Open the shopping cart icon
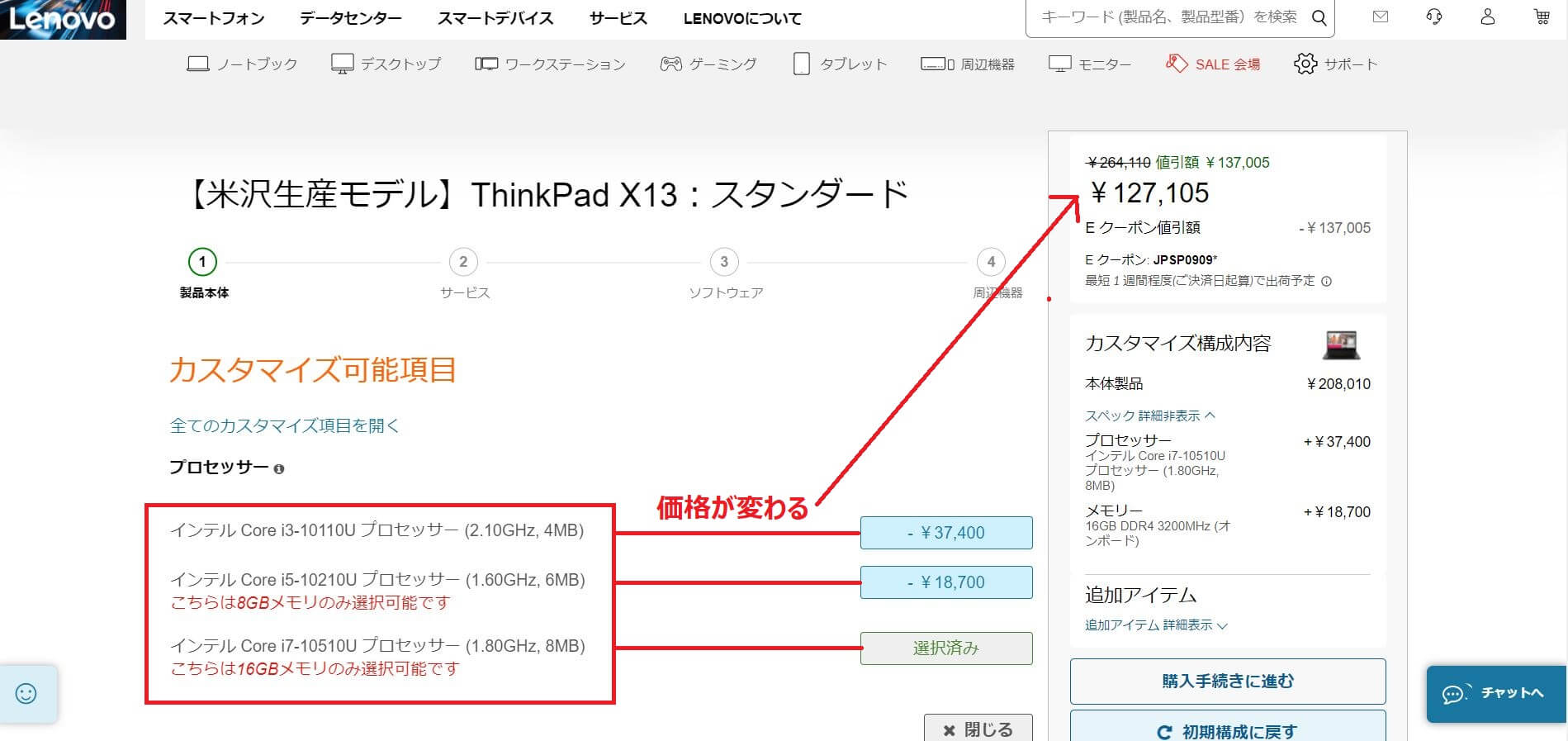The image size is (1568, 741). [1542, 17]
